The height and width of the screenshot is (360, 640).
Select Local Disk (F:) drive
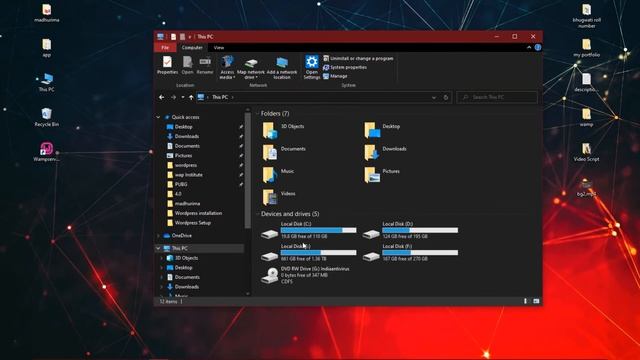410,253
